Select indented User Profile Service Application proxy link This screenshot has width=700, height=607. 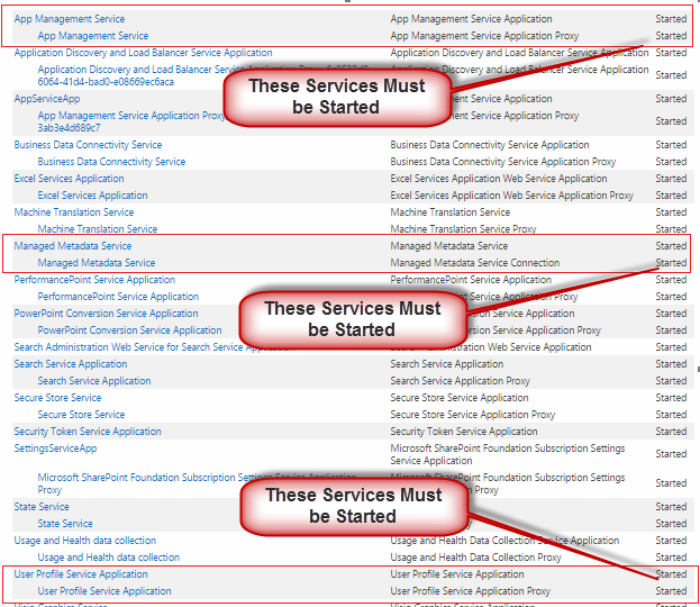pos(104,591)
